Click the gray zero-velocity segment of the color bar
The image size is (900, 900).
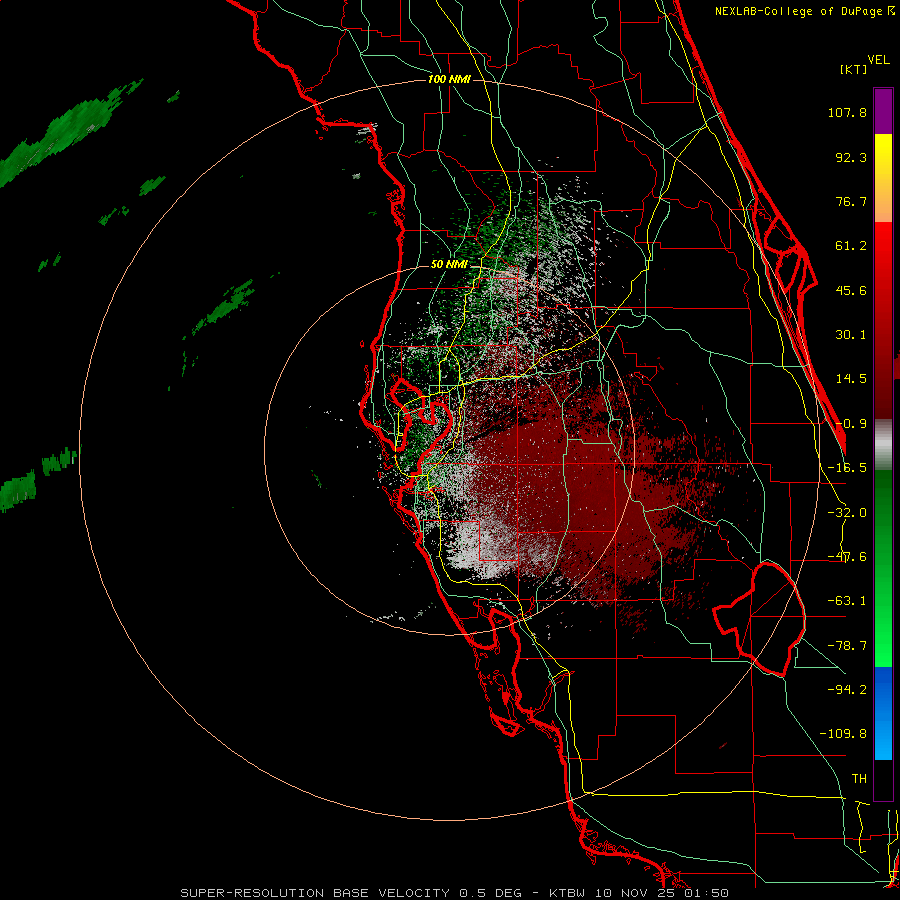(x=883, y=445)
